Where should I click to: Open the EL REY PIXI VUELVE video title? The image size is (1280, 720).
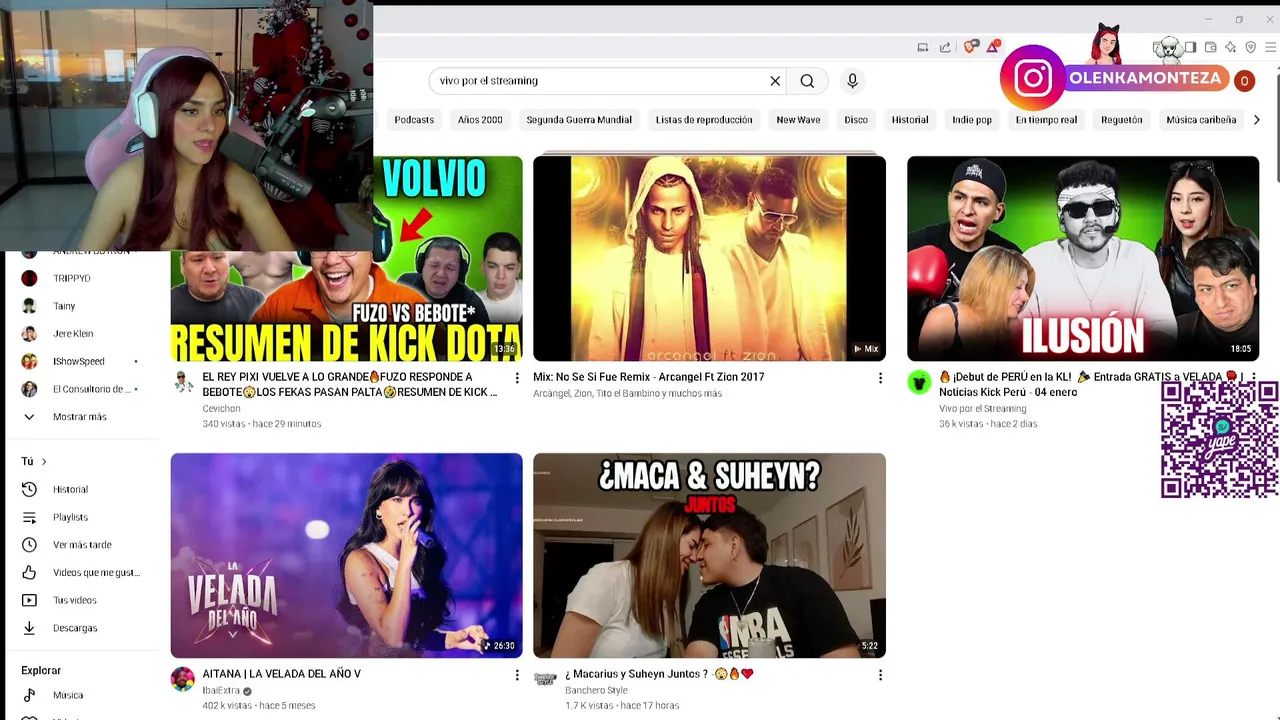350,385
